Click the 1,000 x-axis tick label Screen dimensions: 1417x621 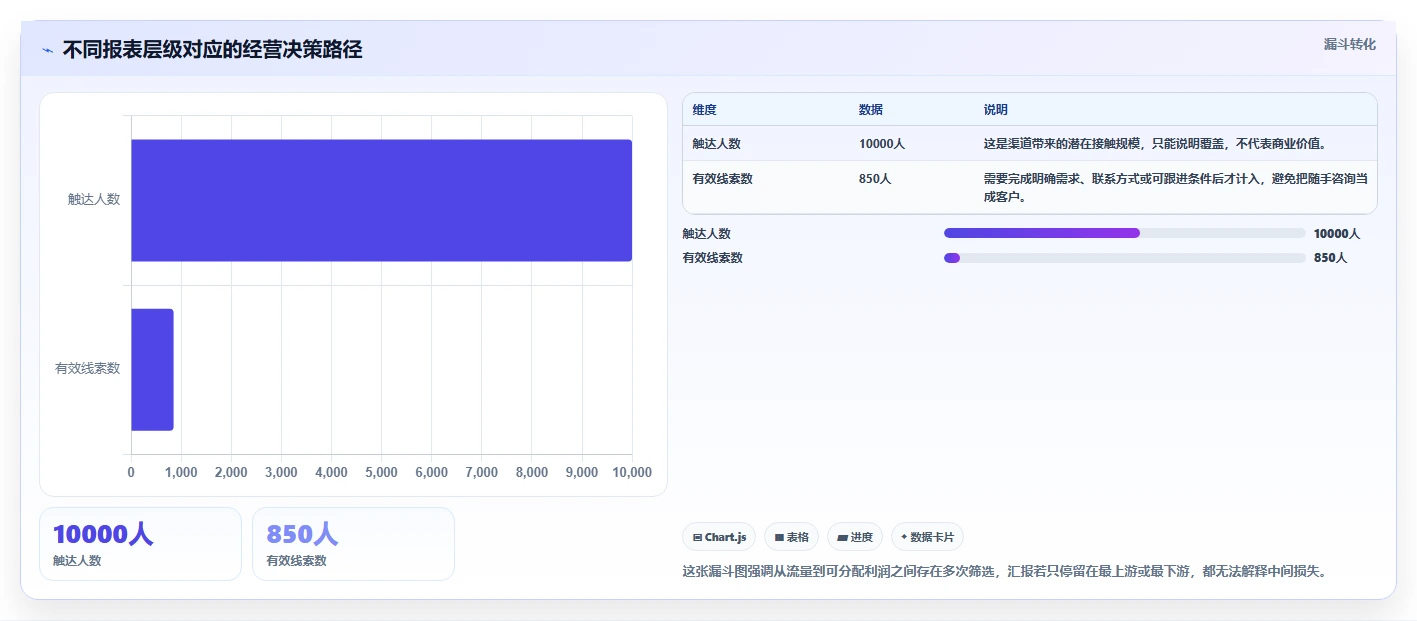[181, 472]
